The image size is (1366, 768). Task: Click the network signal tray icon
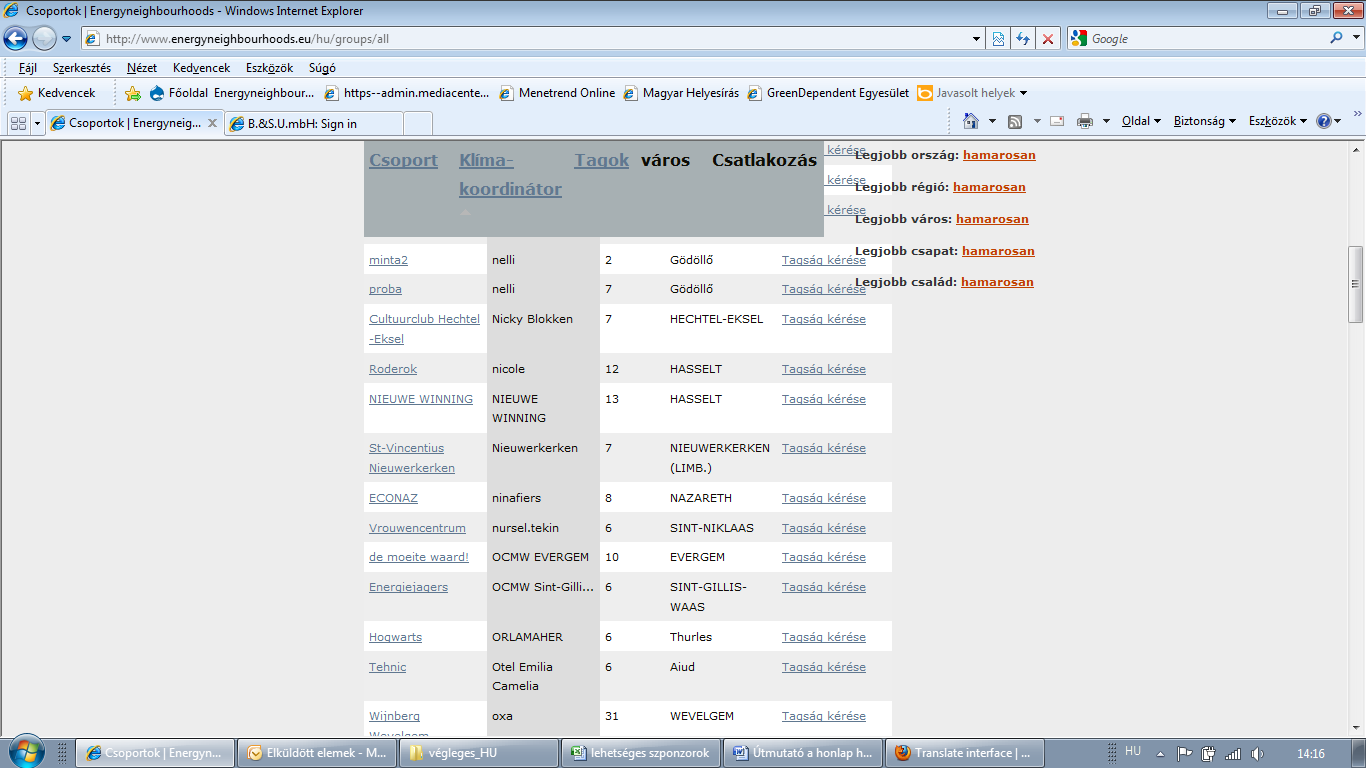(1233, 753)
